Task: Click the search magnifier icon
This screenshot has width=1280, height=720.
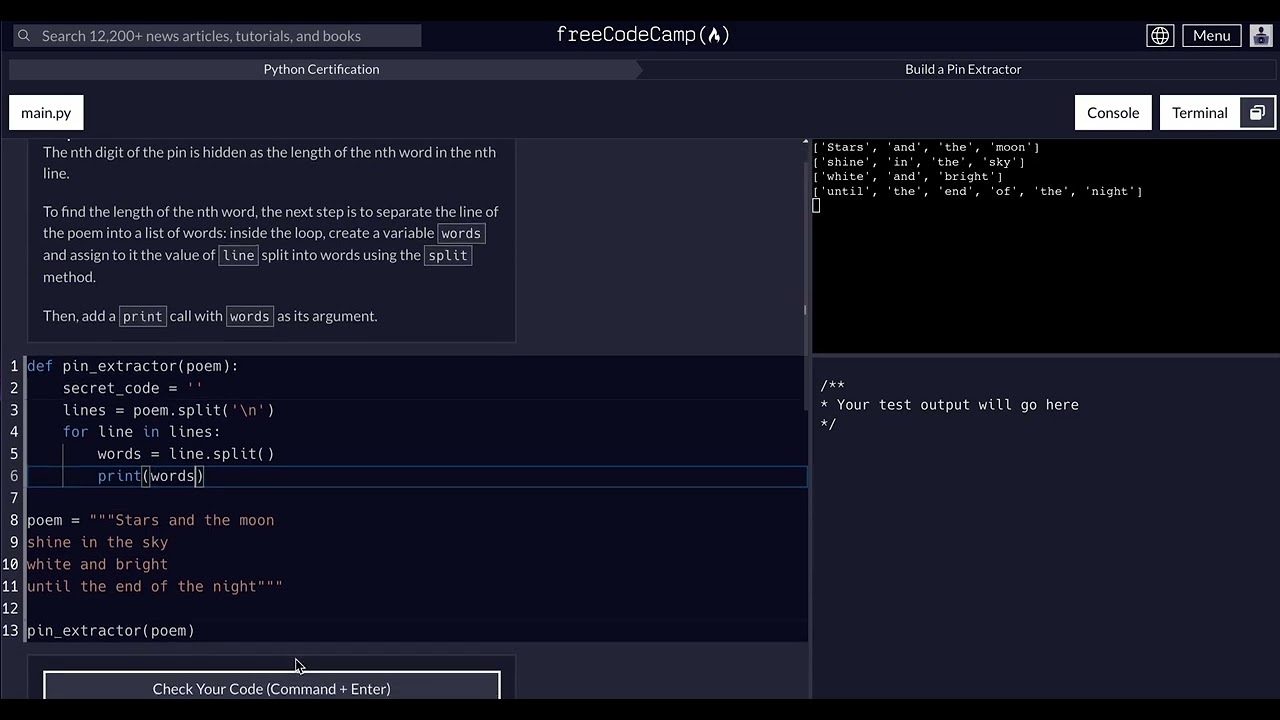Action: [23, 36]
